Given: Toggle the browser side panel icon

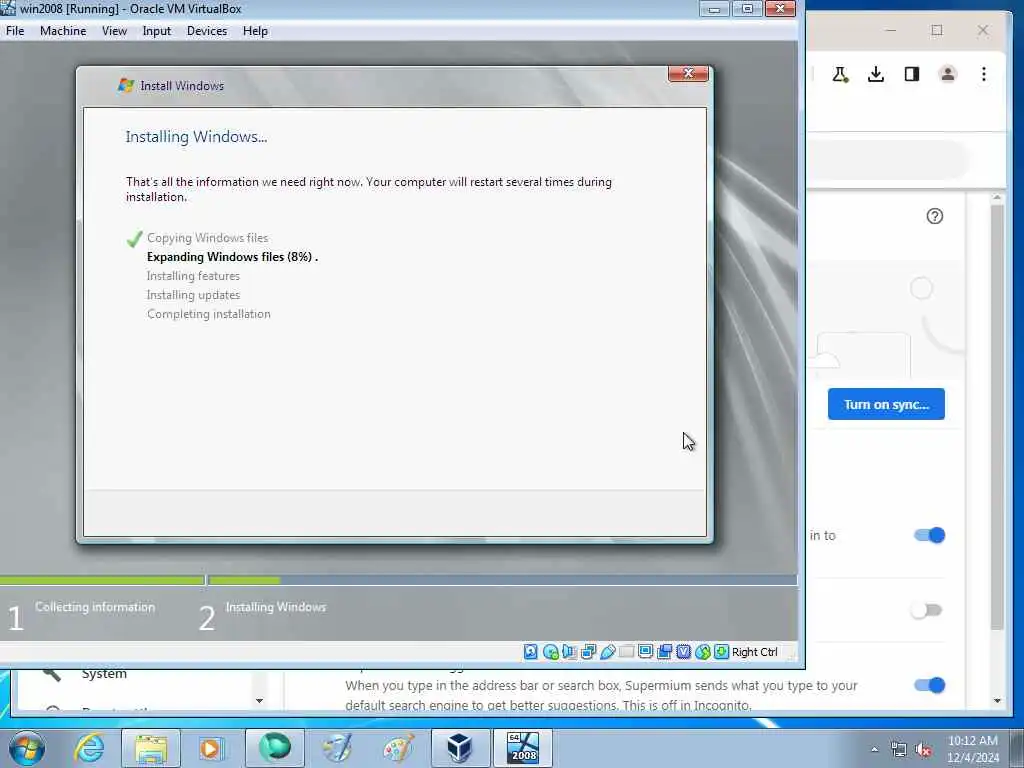Looking at the screenshot, I should point(912,74).
